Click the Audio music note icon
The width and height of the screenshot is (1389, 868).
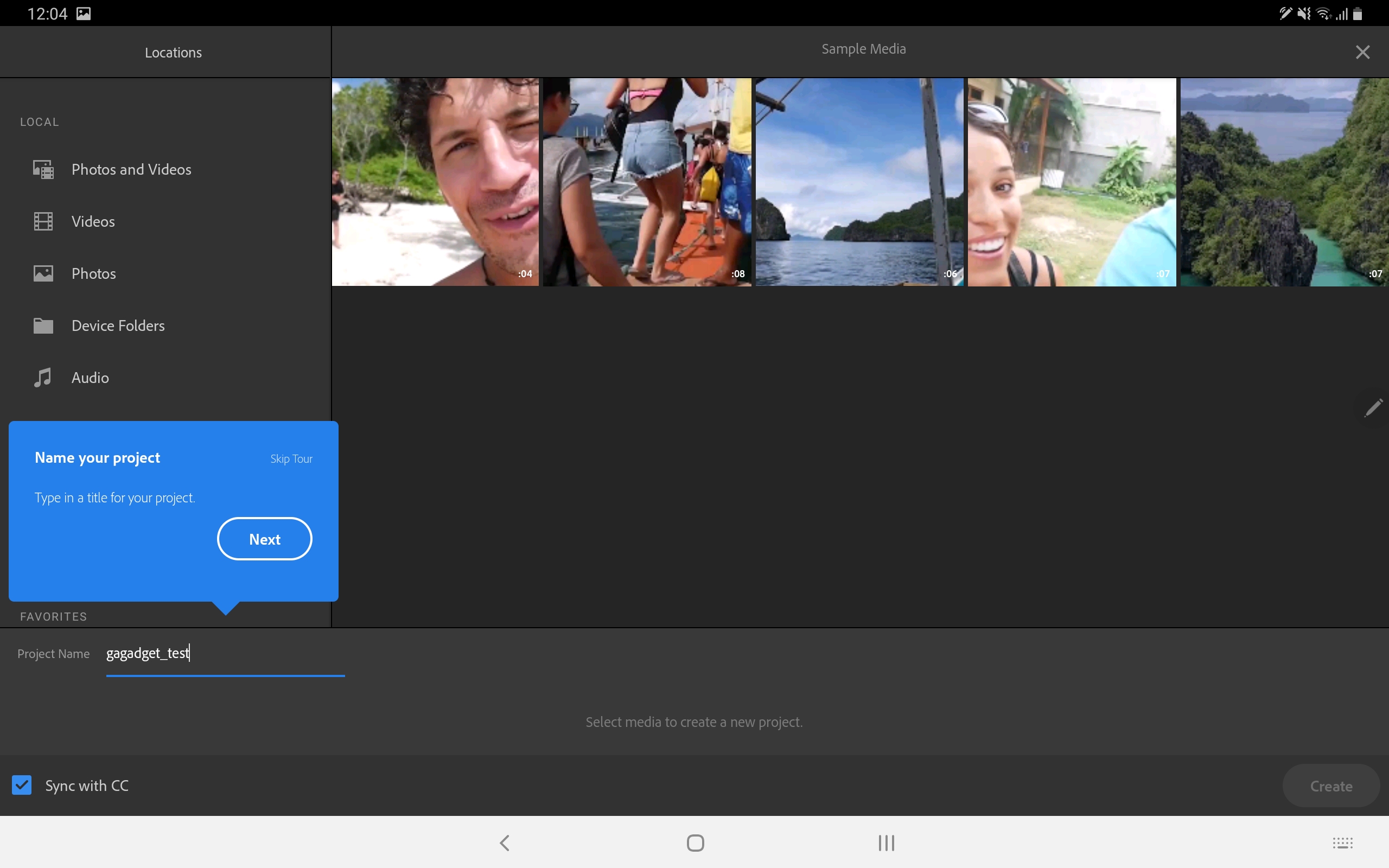click(43, 378)
